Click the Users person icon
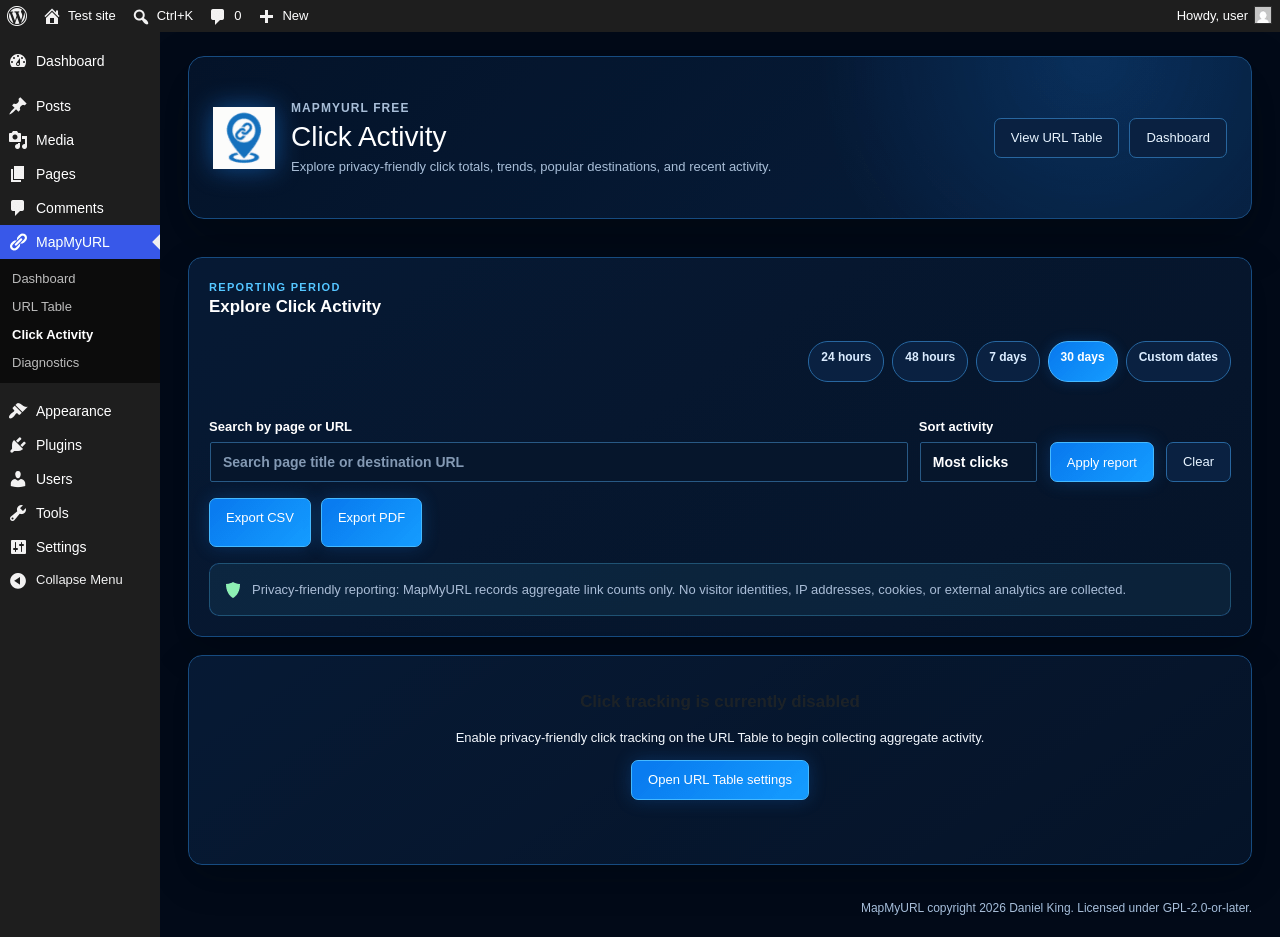 [18, 479]
